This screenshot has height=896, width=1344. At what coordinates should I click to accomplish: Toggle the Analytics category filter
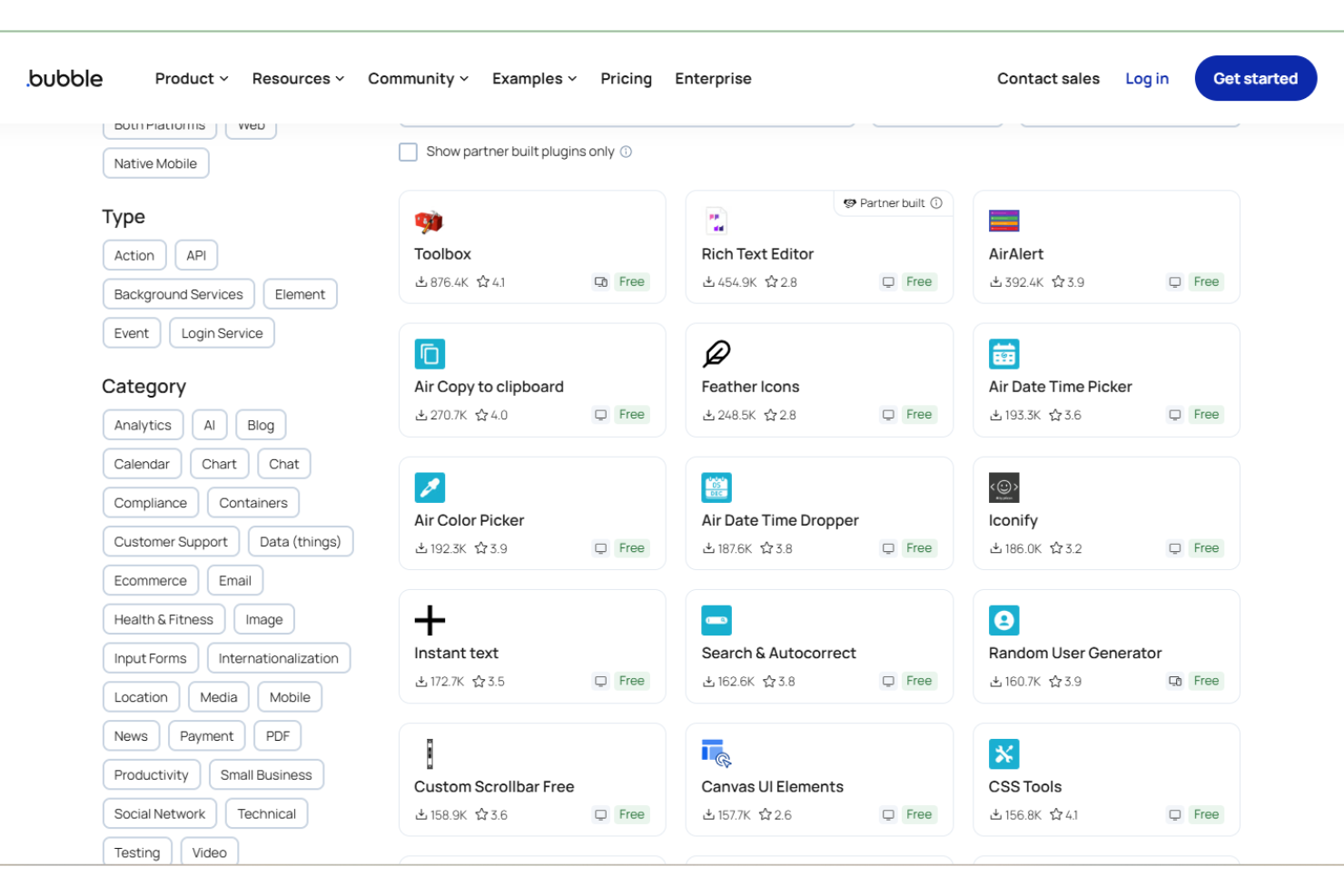[x=143, y=425]
